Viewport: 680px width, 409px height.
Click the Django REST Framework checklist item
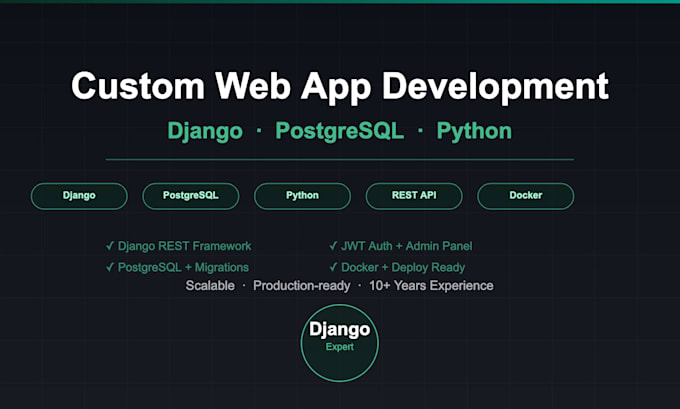click(x=179, y=246)
